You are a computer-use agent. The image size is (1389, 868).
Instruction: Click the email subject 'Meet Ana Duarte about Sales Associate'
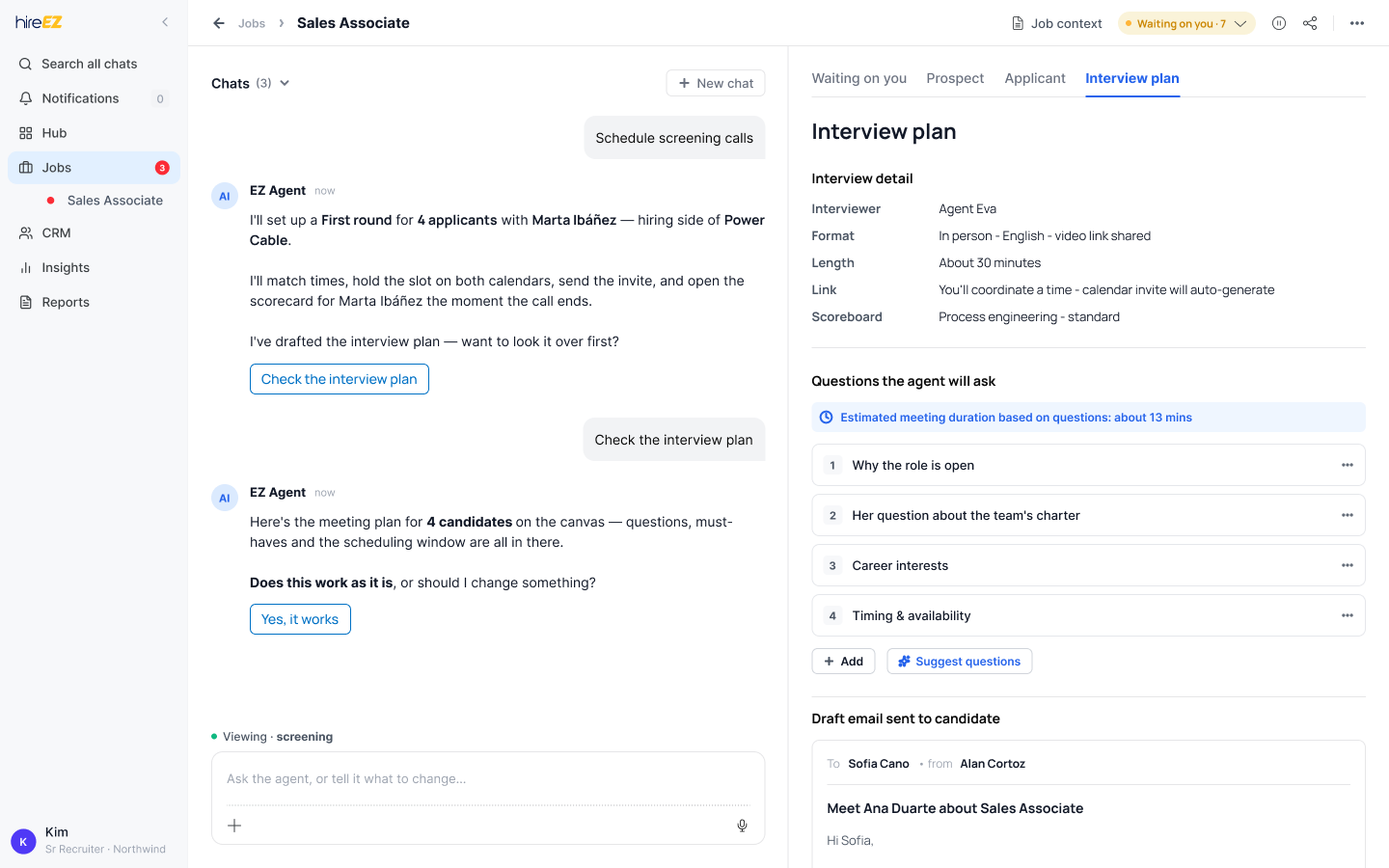pyautogui.click(x=955, y=808)
